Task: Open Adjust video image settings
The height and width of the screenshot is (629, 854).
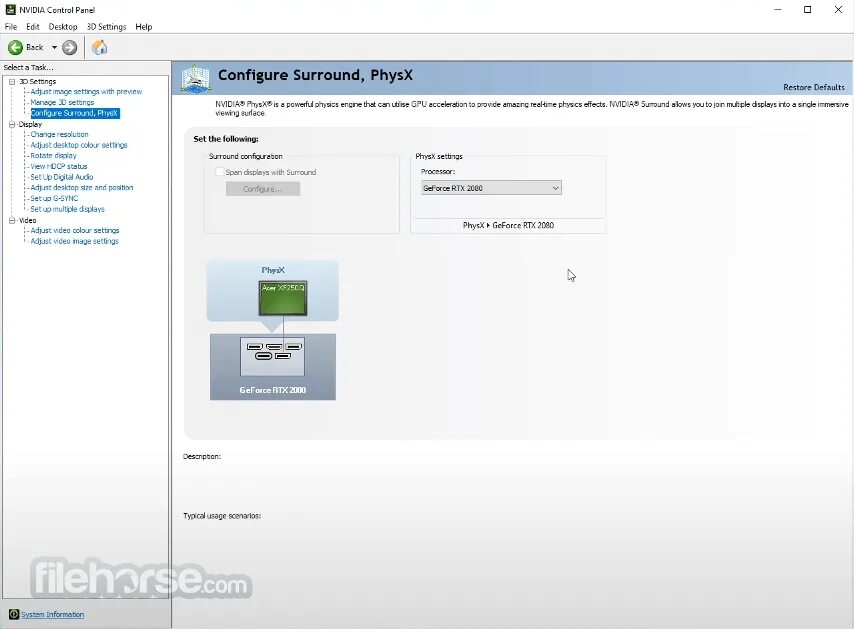Action: (x=75, y=241)
